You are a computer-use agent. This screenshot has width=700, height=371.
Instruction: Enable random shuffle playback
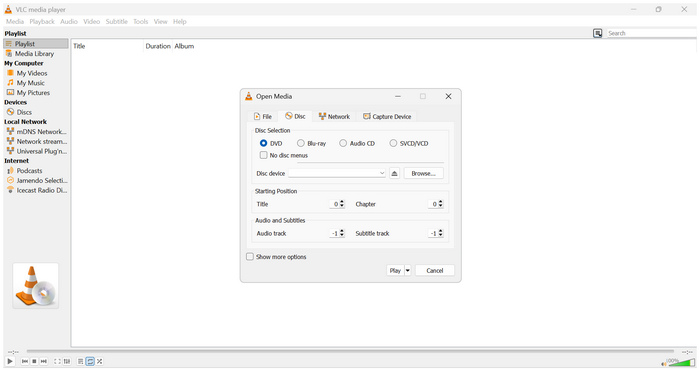[100, 361]
